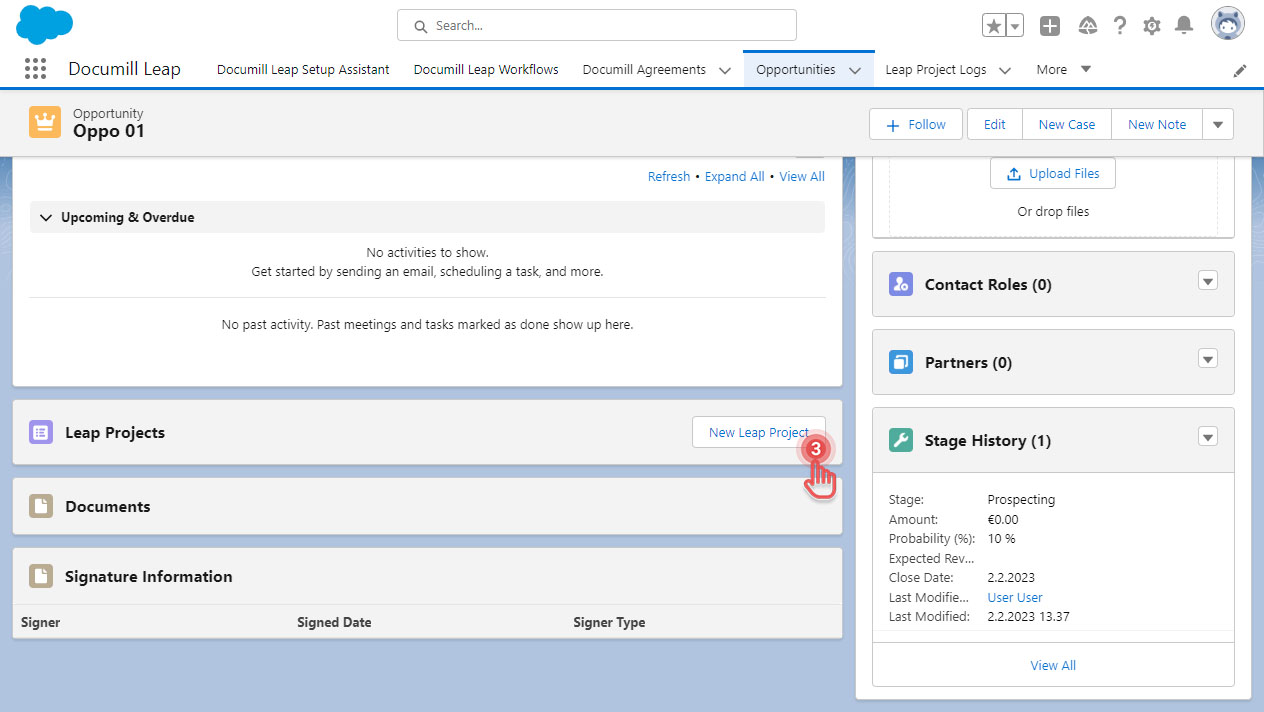Screen dimensions: 1264x712
Task: Click the page edit pencil icon
Action: pos(1240,70)
